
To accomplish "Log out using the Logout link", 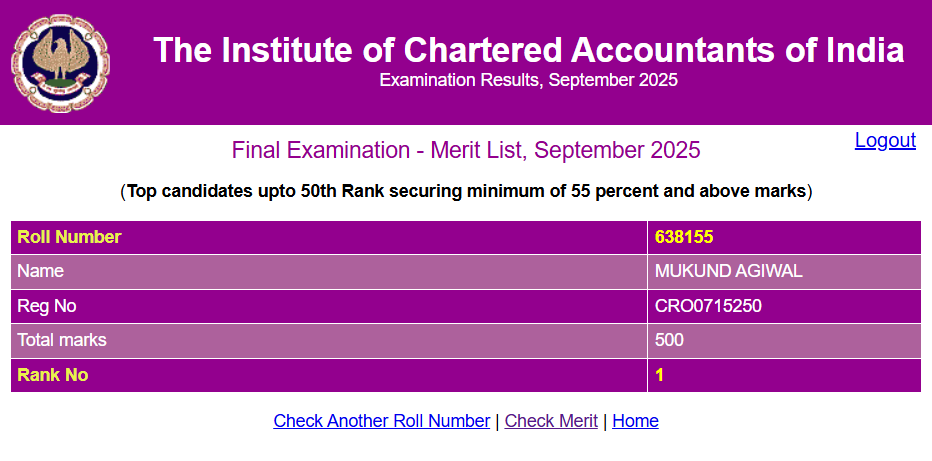I will pyautogui.click(x=885, y=141).
